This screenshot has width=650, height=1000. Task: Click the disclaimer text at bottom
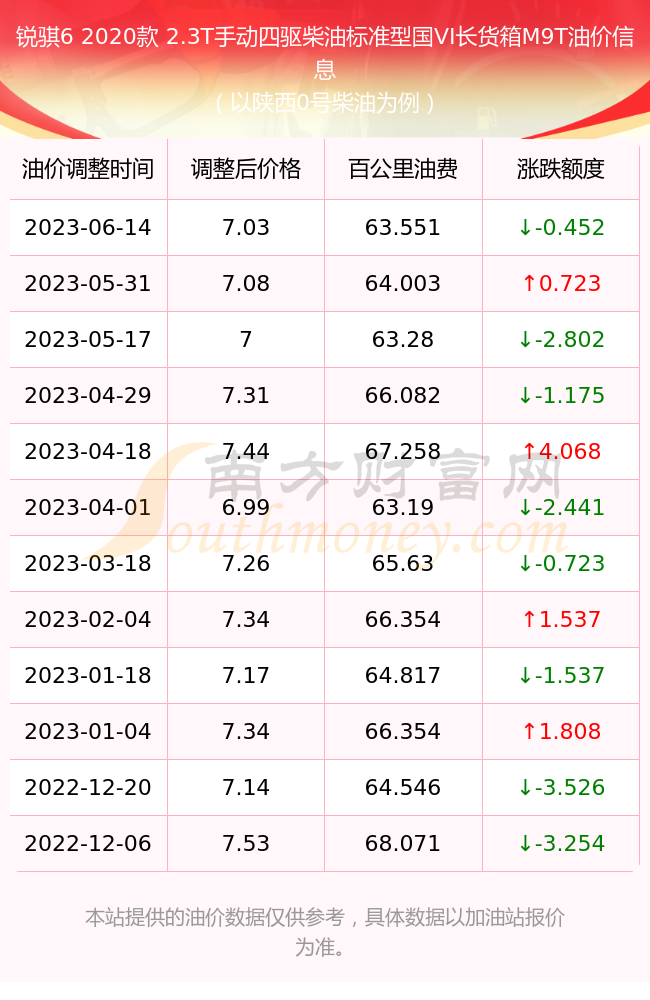[x=325, y=932]
